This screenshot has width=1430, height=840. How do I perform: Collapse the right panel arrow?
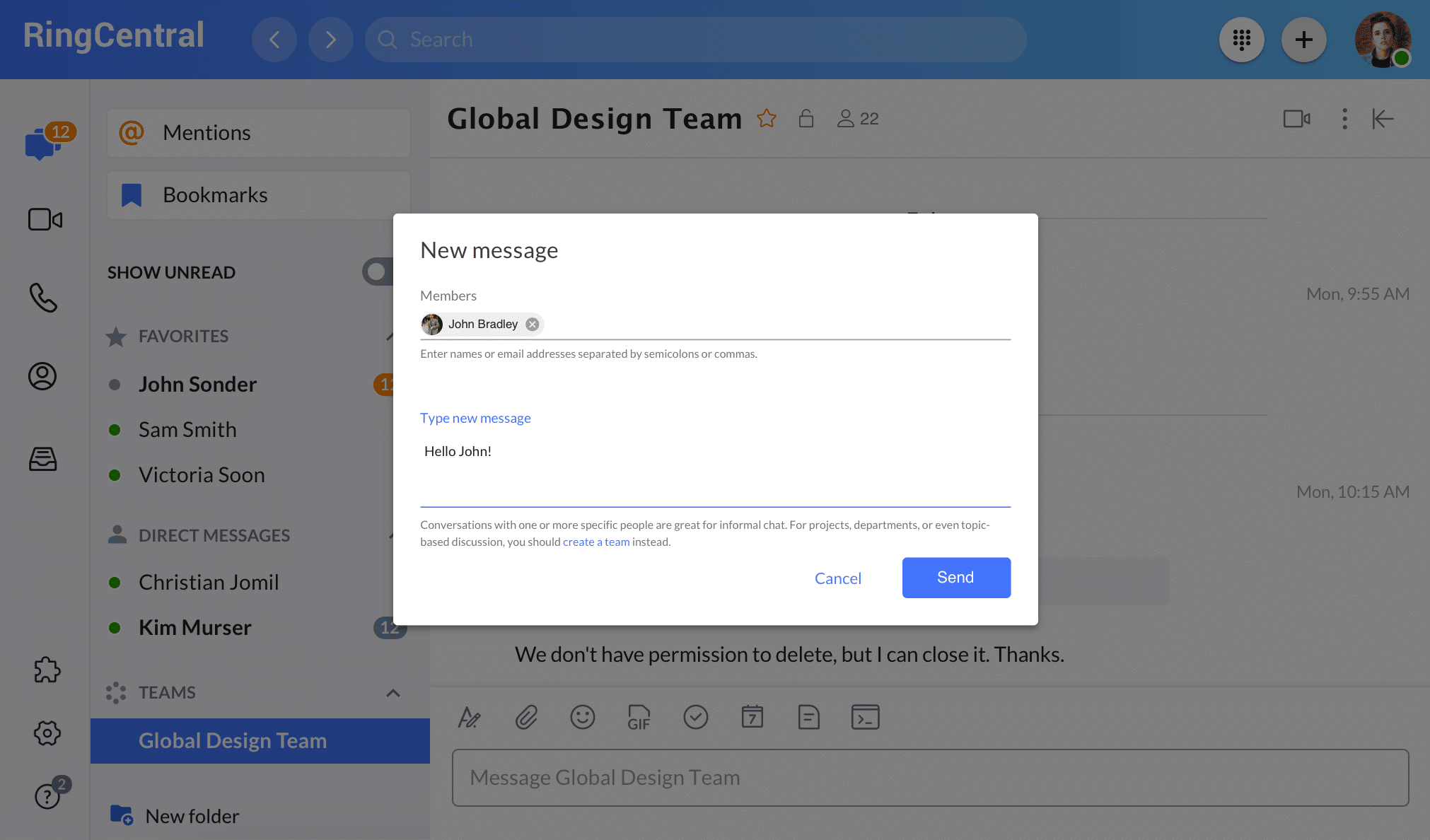1383,119
